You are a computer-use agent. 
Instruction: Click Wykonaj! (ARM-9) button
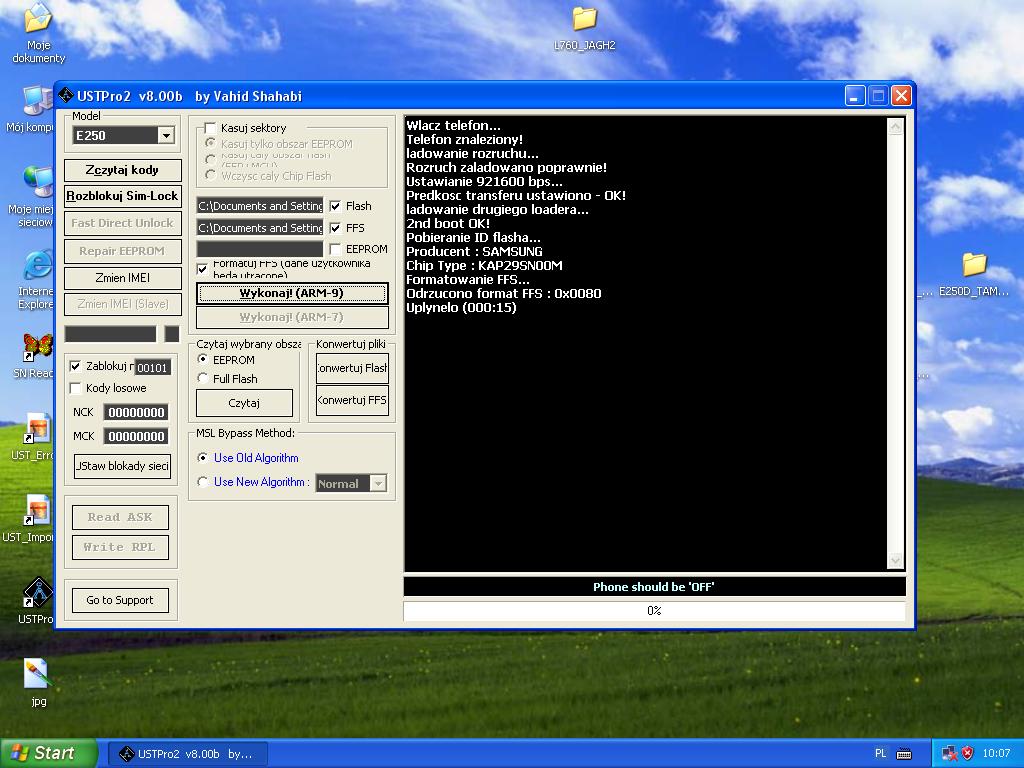click(292, 293)
